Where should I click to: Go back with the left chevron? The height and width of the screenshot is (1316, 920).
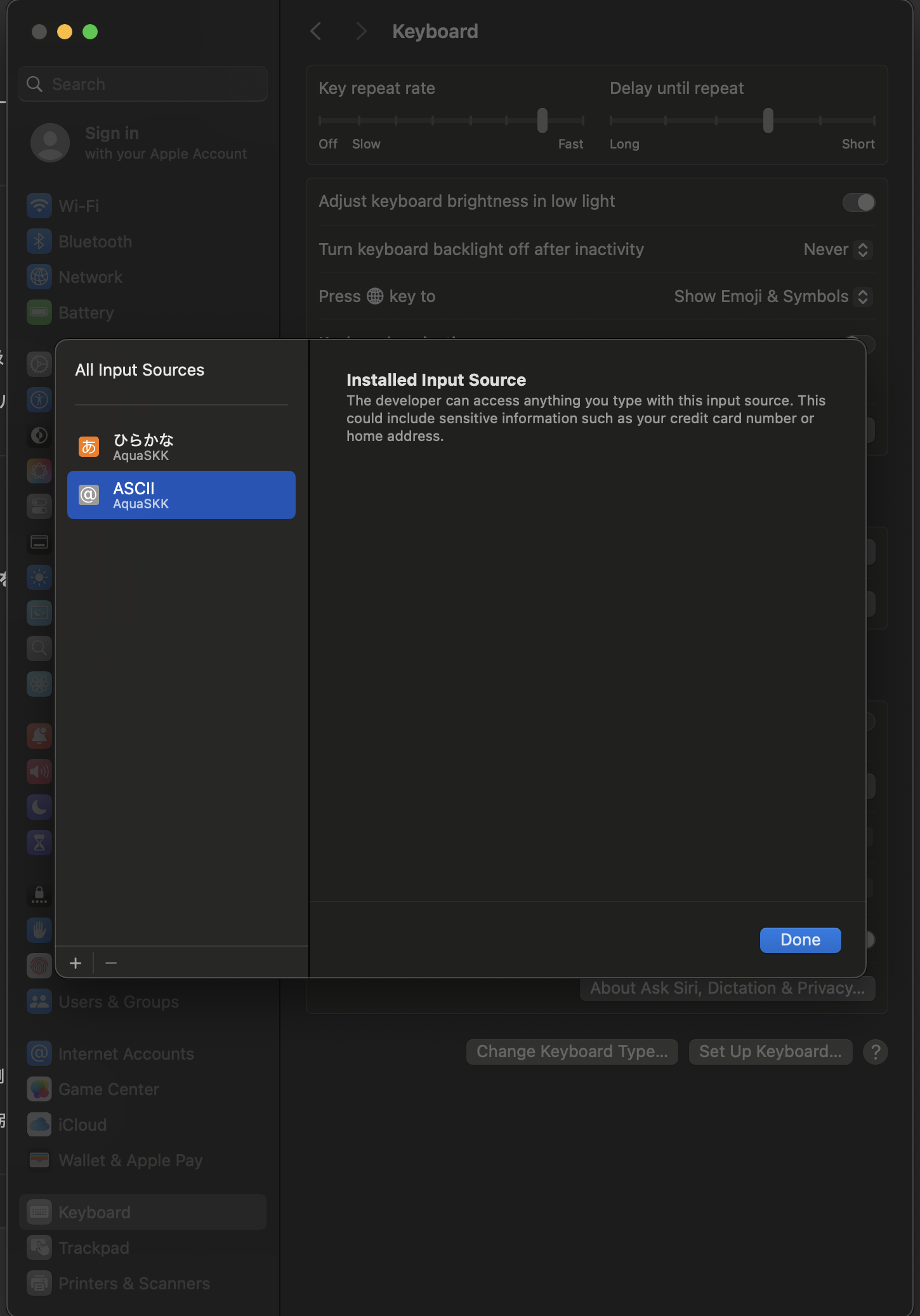[x=316, y=31]
